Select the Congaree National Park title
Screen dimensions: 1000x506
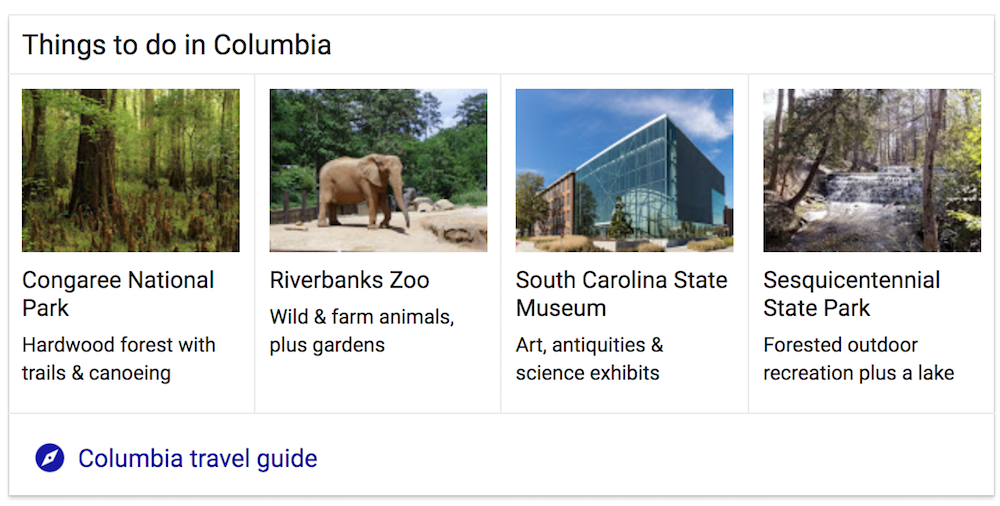tap(118, 294)
